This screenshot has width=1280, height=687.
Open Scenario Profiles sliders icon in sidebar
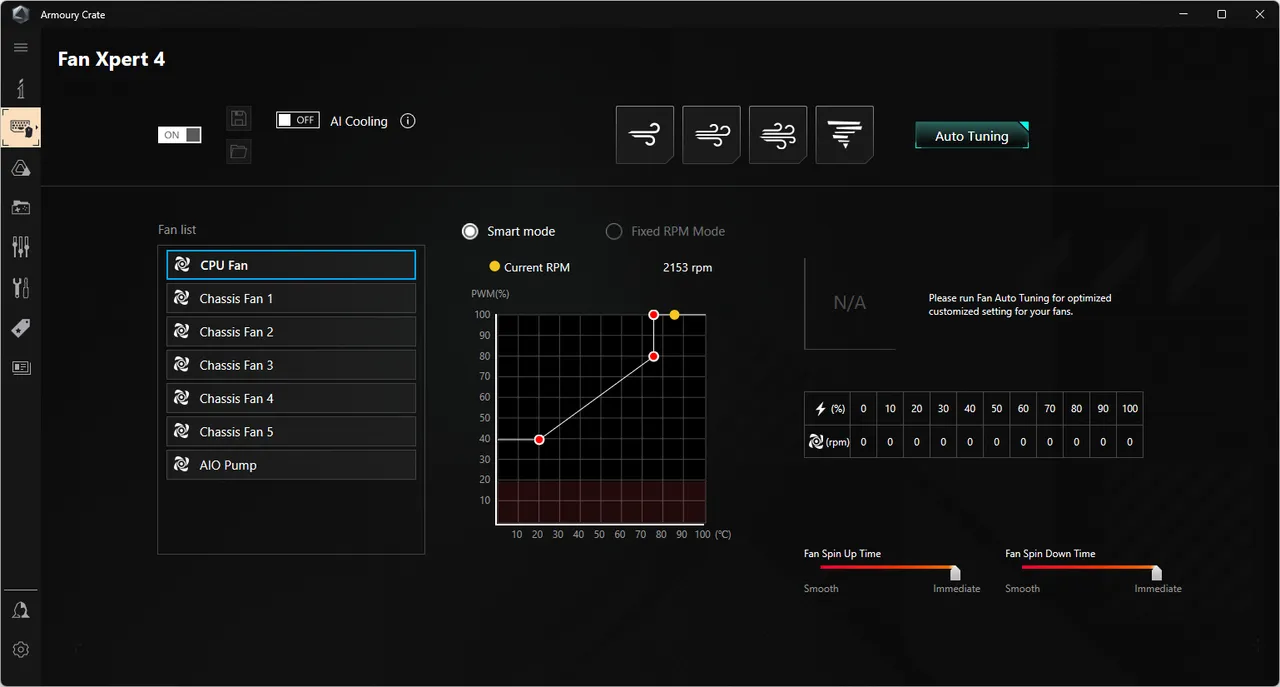click(21, 247)
